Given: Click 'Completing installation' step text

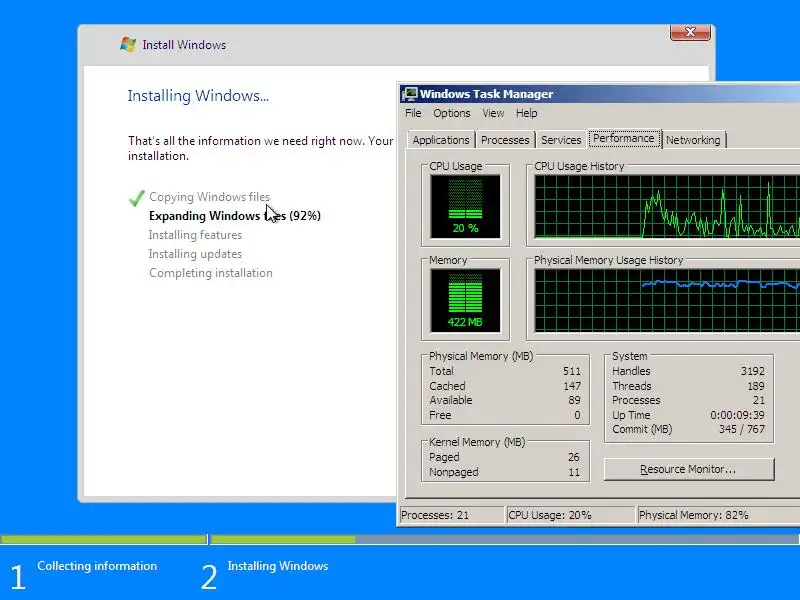Looking at the screenshot, I should click(x=211, y=273).
